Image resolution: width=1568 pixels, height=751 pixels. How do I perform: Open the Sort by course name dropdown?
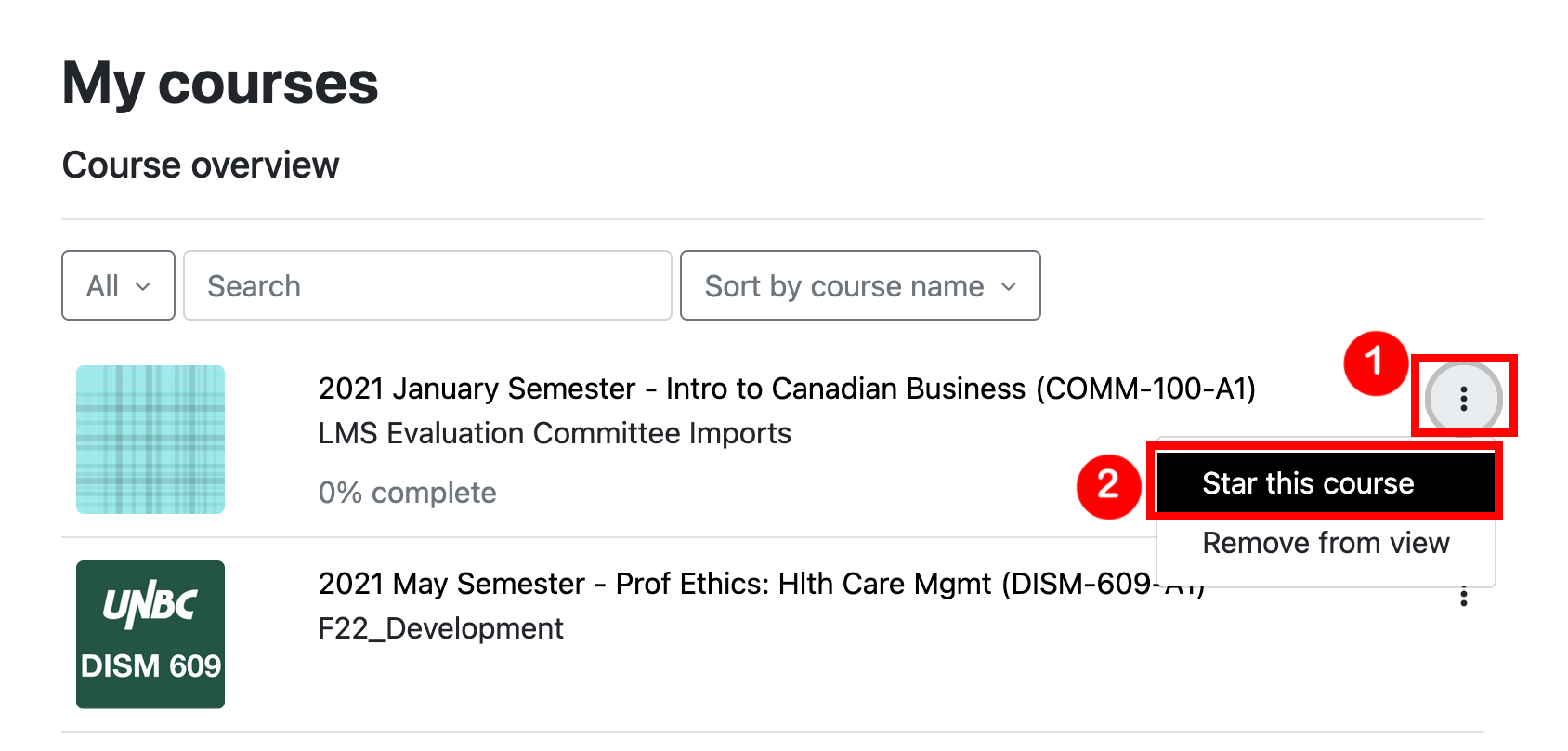tap(859, 286)
